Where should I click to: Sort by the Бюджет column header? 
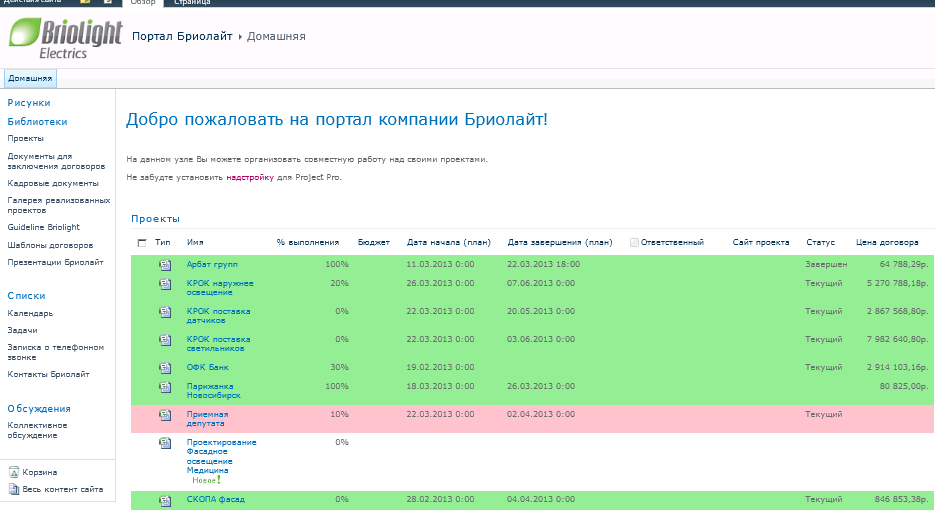coord(373,242)
